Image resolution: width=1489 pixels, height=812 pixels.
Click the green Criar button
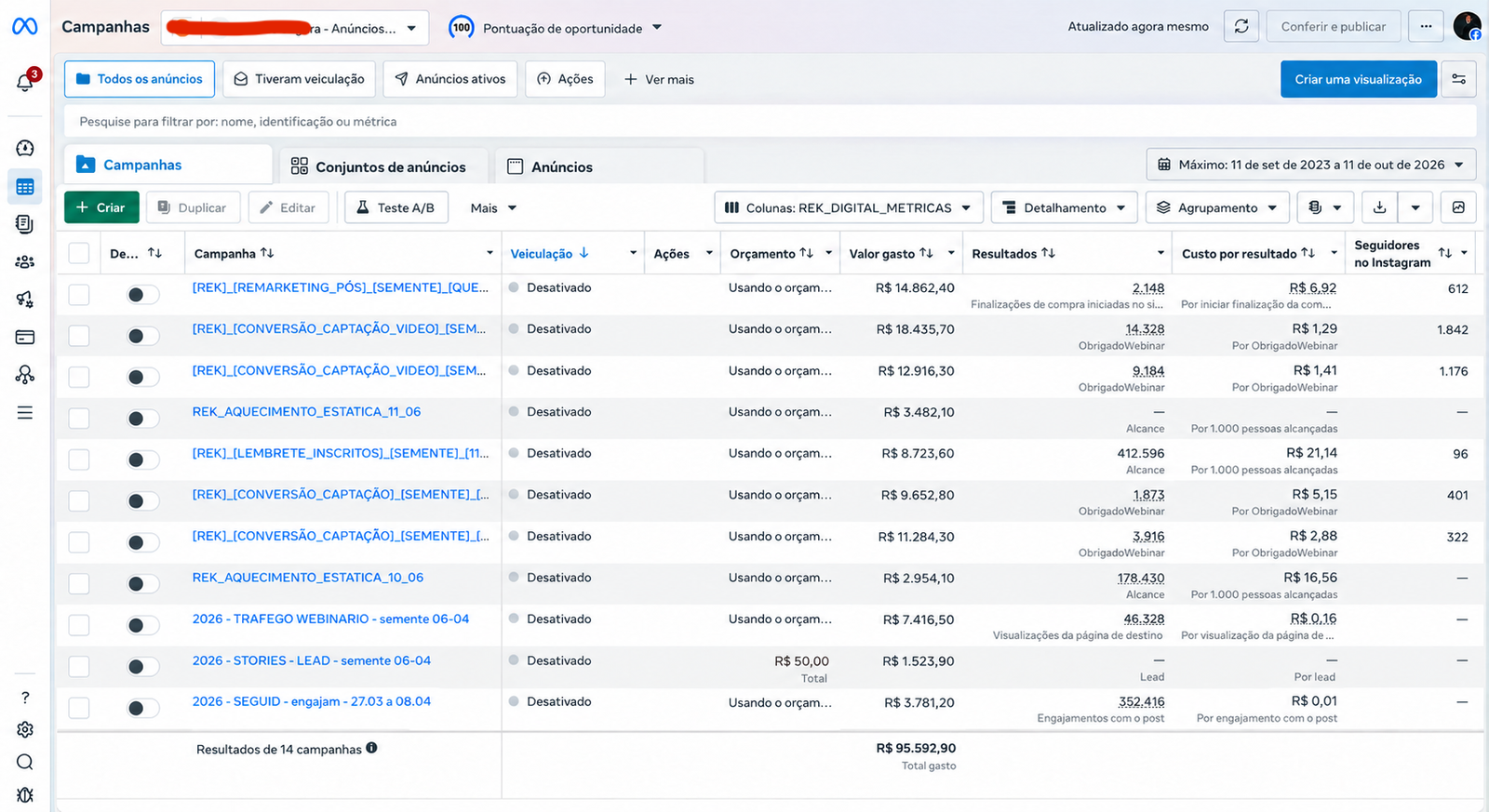click(101, 207)
